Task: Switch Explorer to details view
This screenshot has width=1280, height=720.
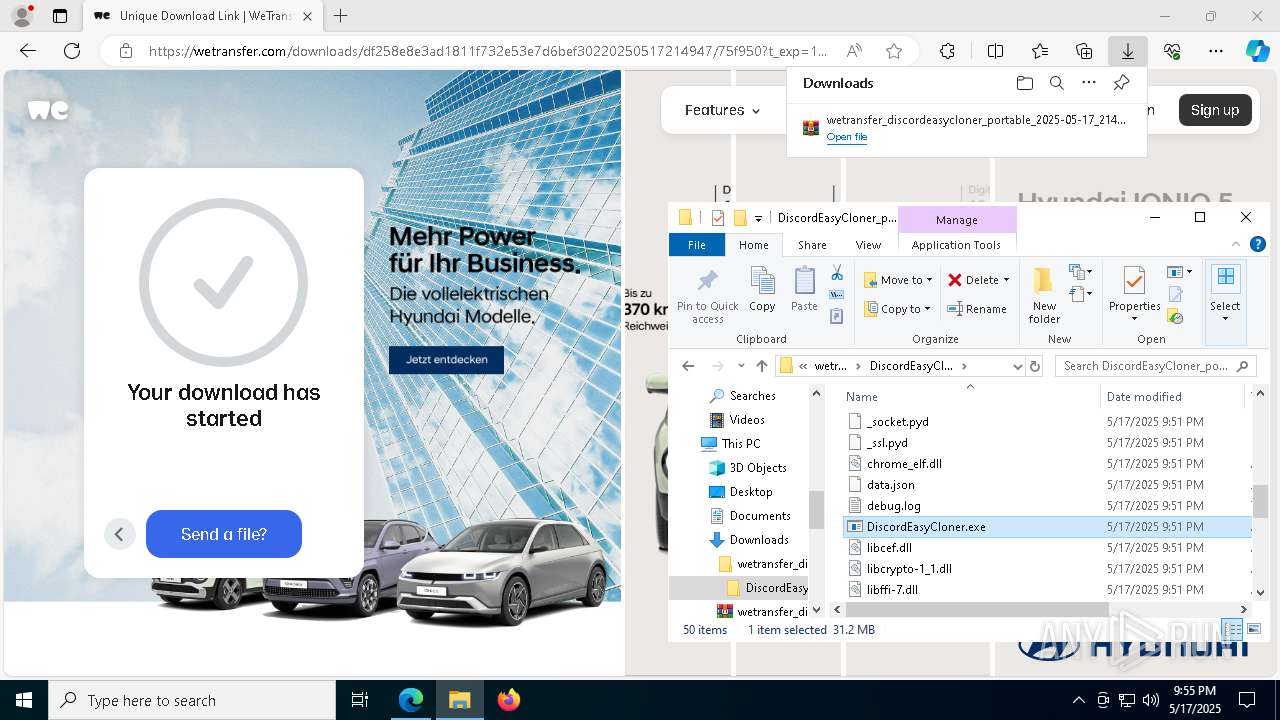Action: tap(1233, 629)
